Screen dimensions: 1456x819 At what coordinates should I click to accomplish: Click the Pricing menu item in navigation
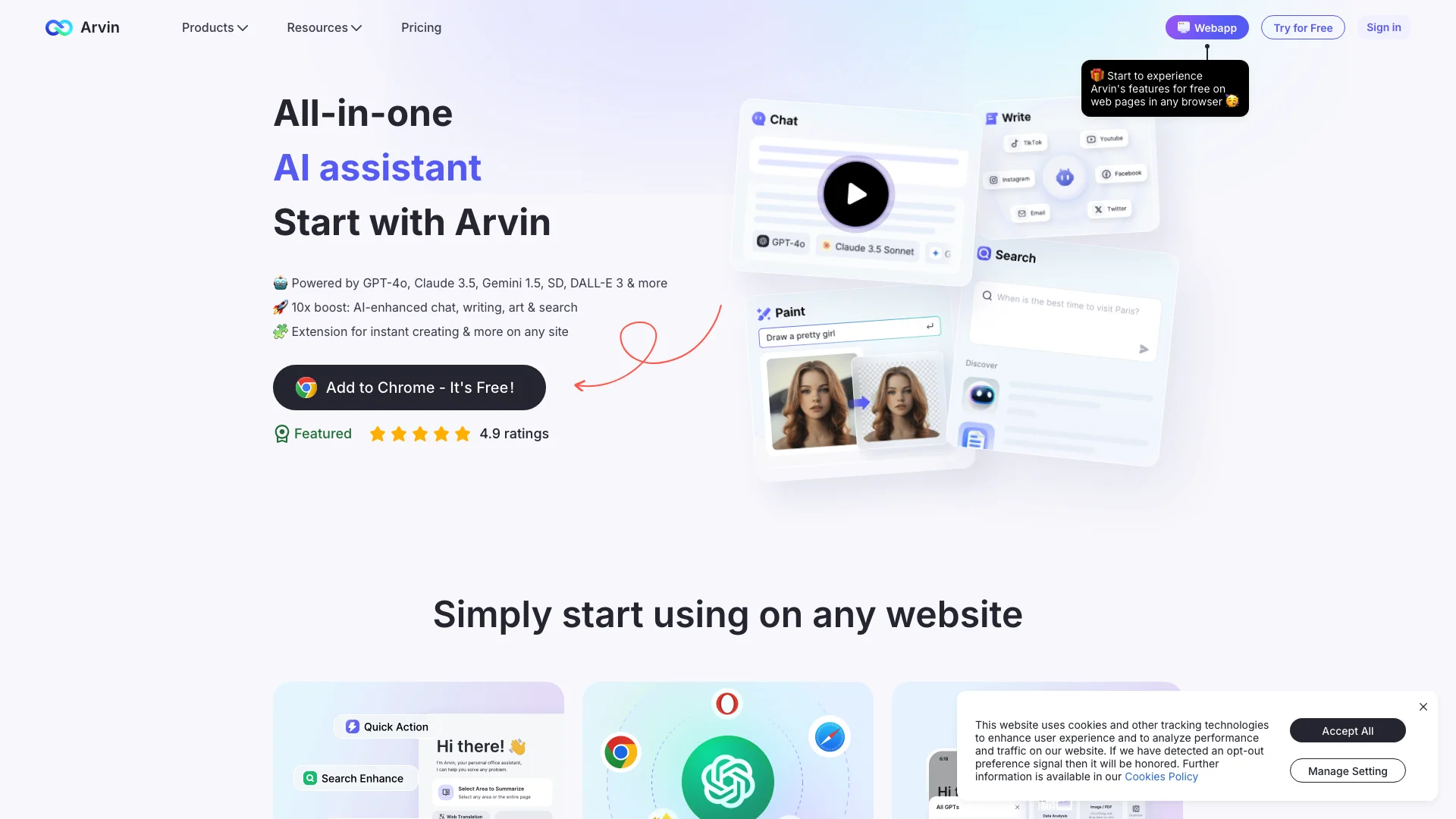421,27
